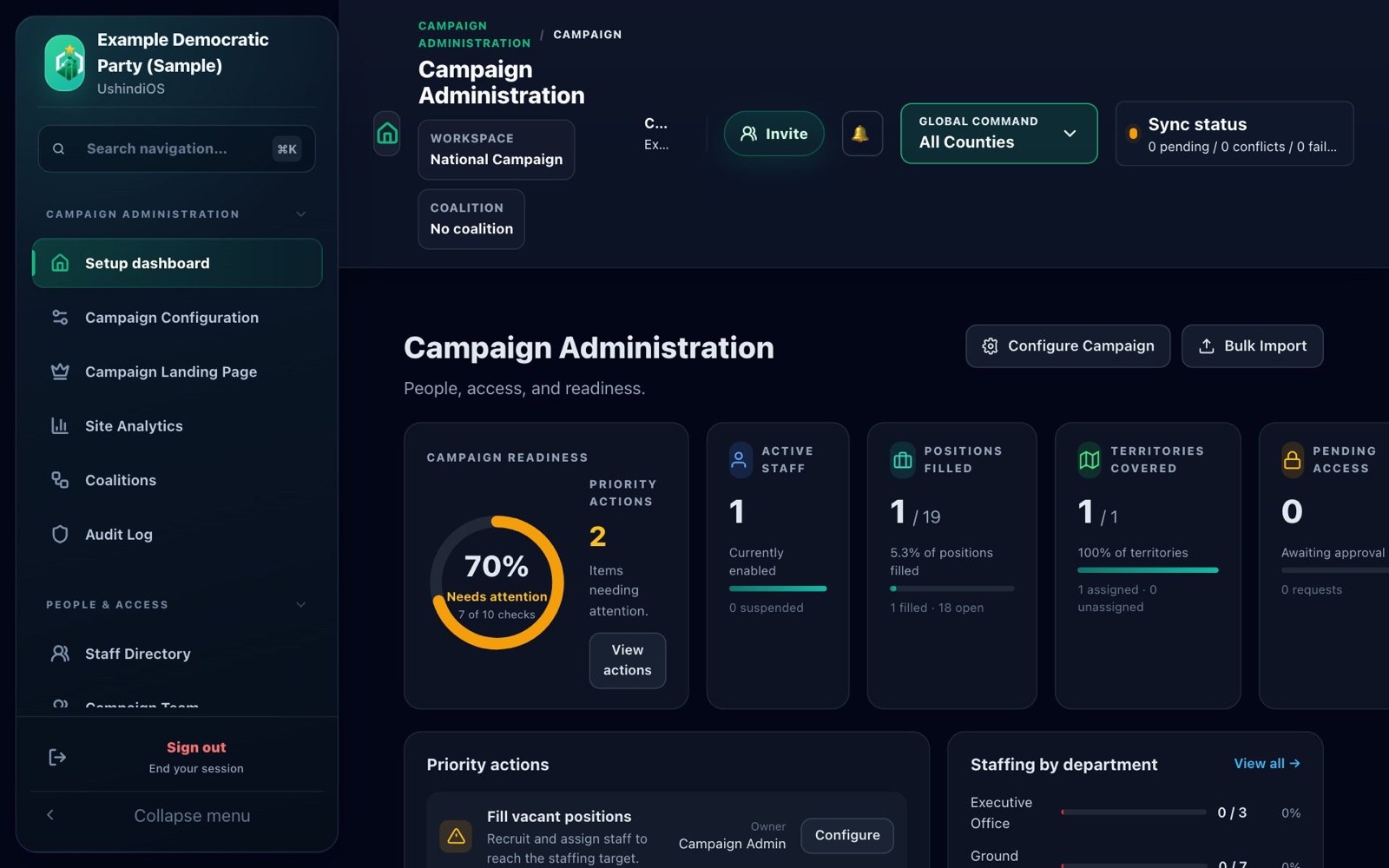Collapse the Campaign Administration sidebar section
The image size is (1389, 868).
click(x=301, y=214)
